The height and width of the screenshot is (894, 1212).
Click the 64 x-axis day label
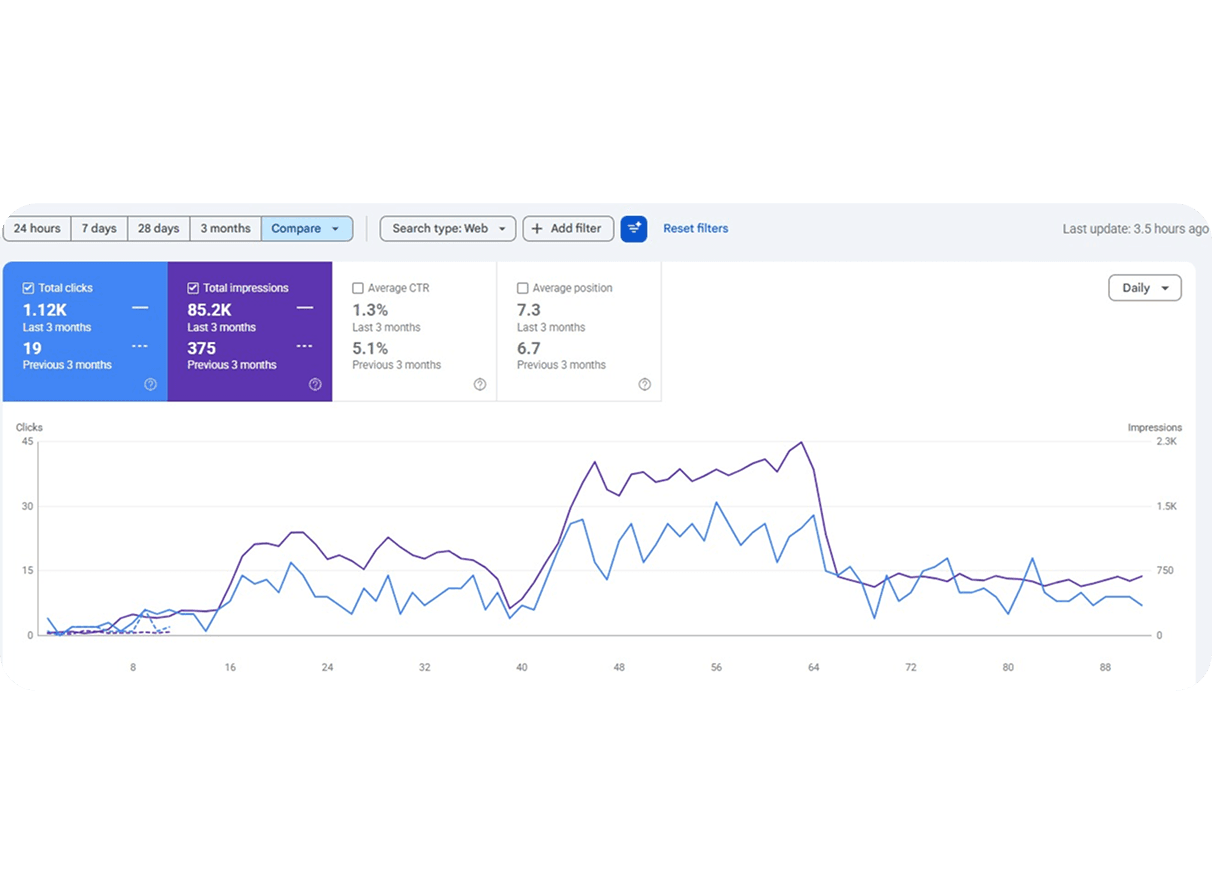813,667
